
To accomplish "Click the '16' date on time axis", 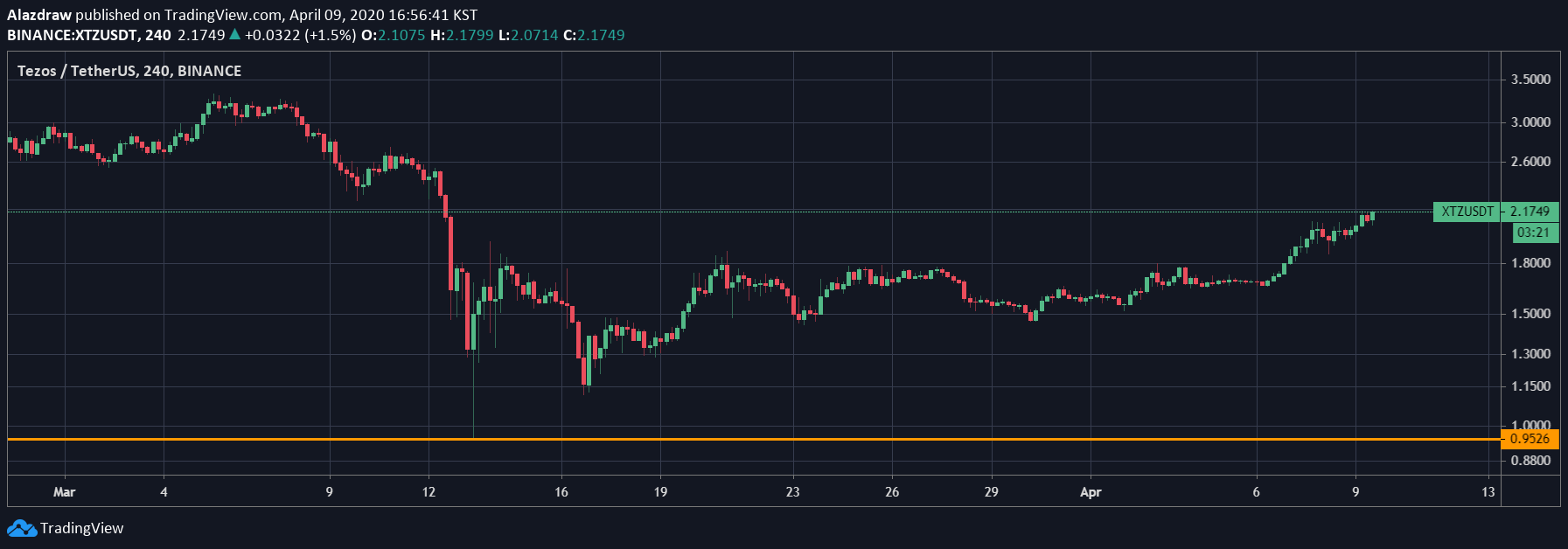I will coord(561,492).
